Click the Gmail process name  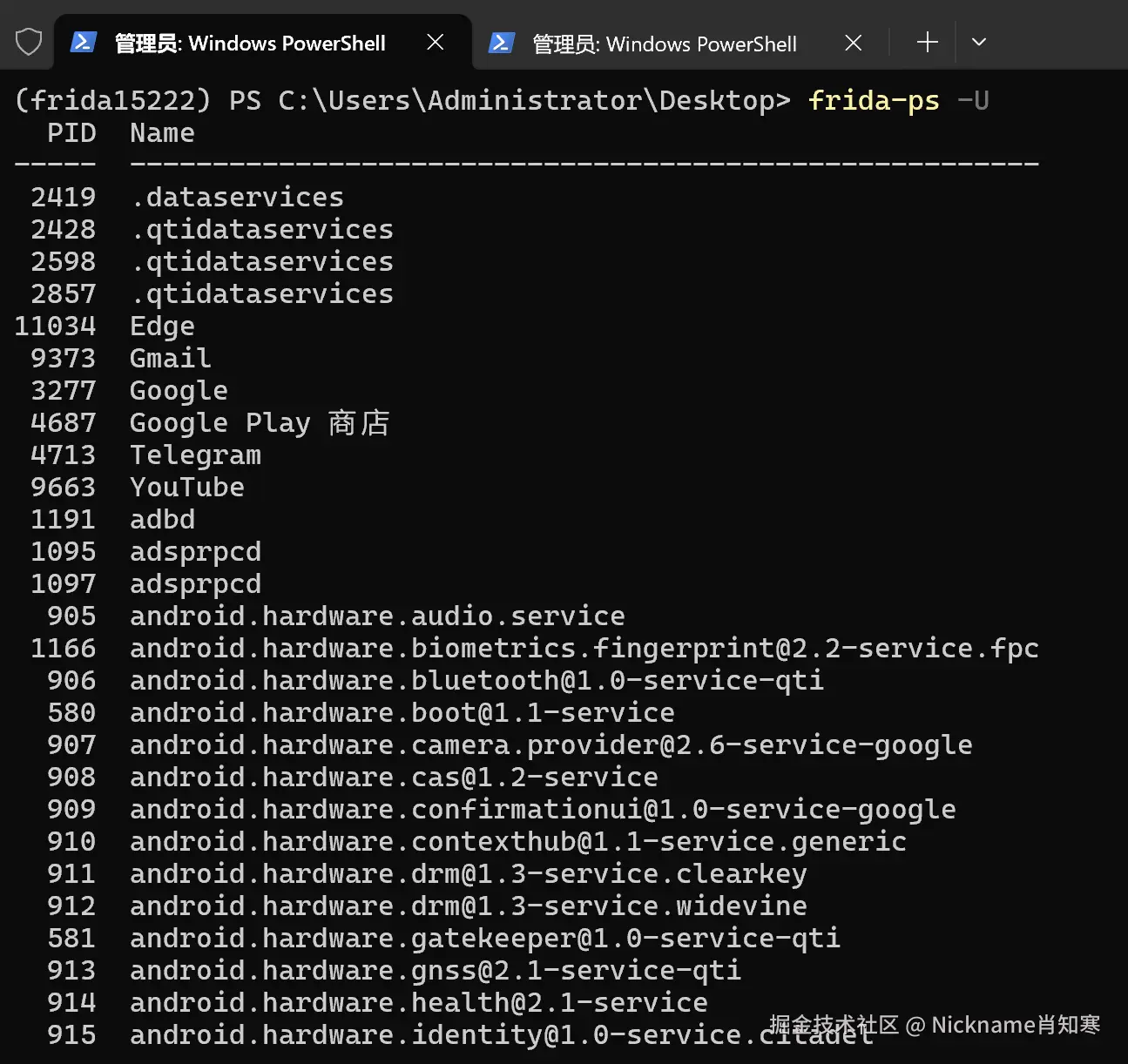pyautogui.click(x=171, y=359)
